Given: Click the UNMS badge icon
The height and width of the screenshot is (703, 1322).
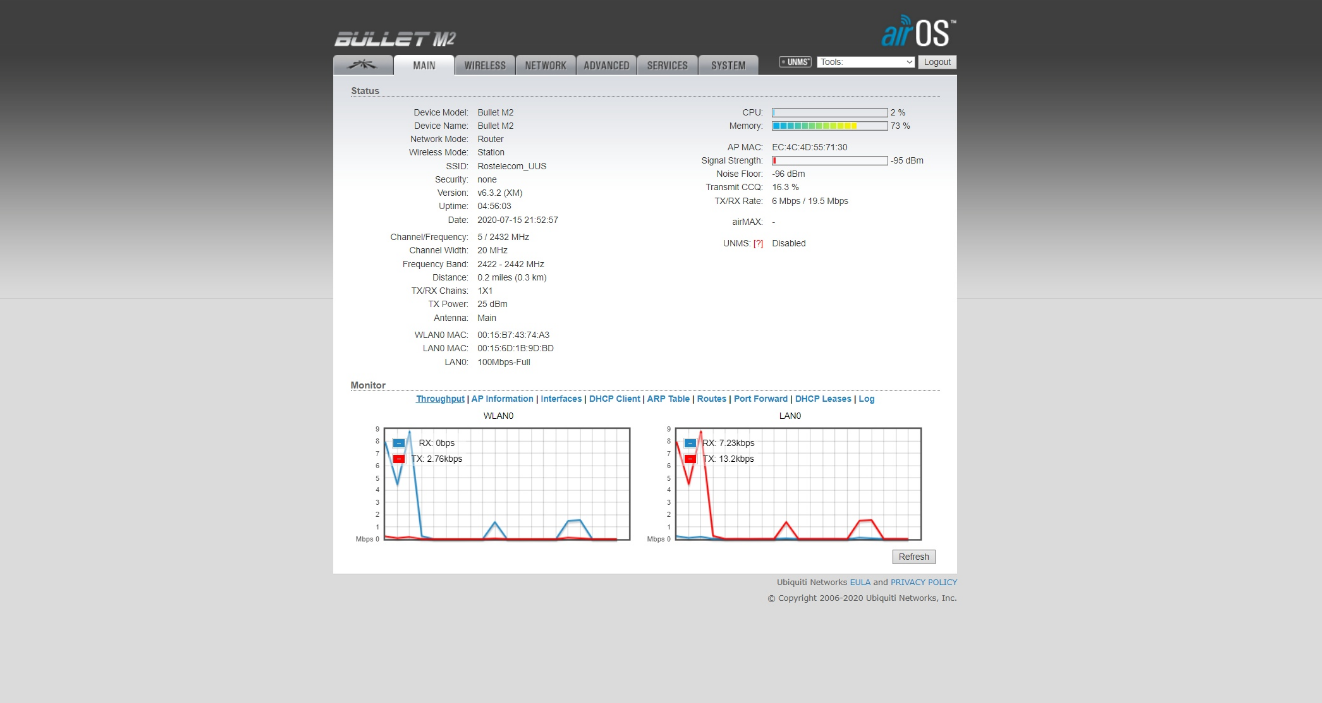Looking at the screenshot, I should (795, 62).
